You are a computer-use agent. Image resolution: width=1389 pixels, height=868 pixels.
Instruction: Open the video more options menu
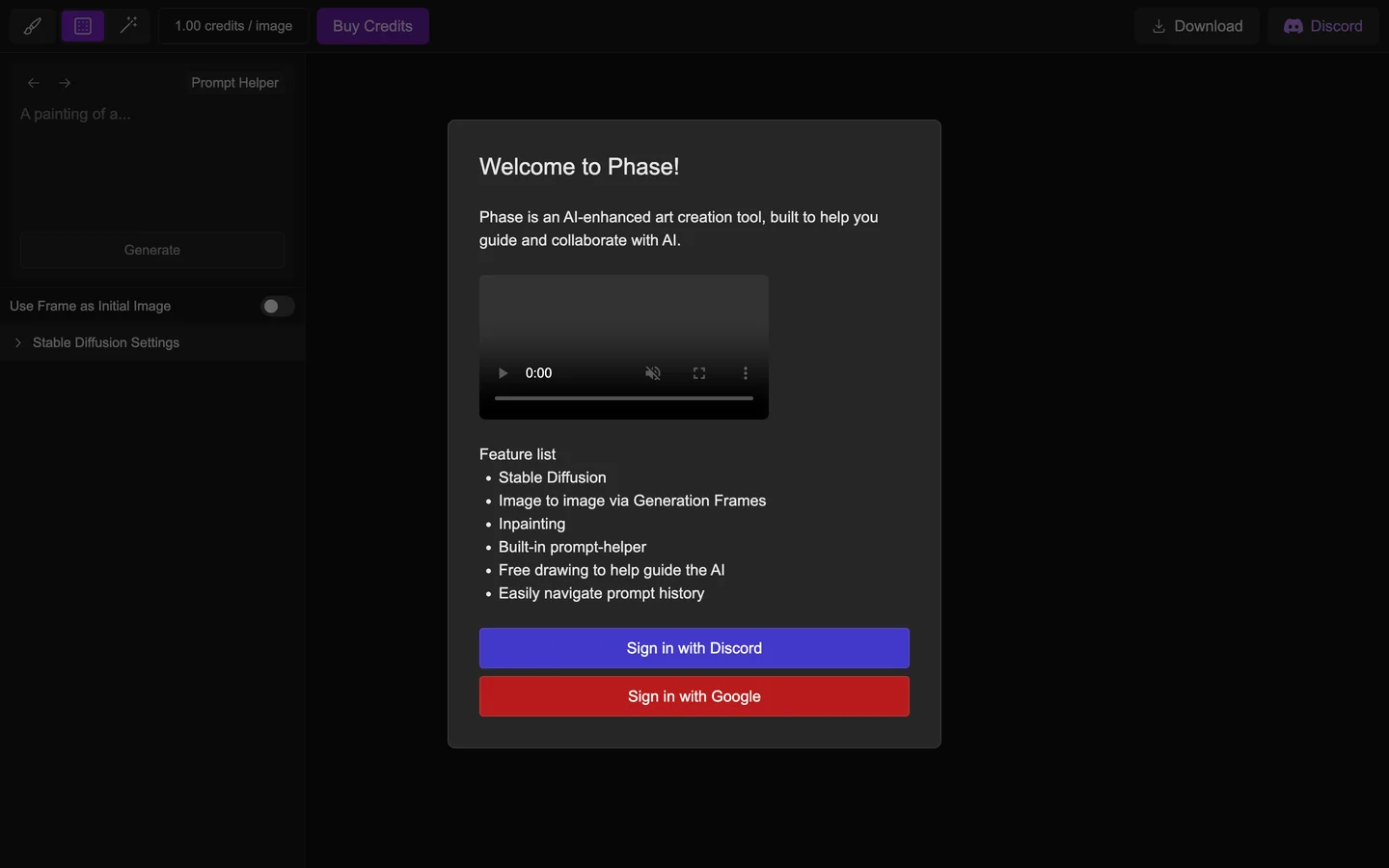click(x=746, y=373)
